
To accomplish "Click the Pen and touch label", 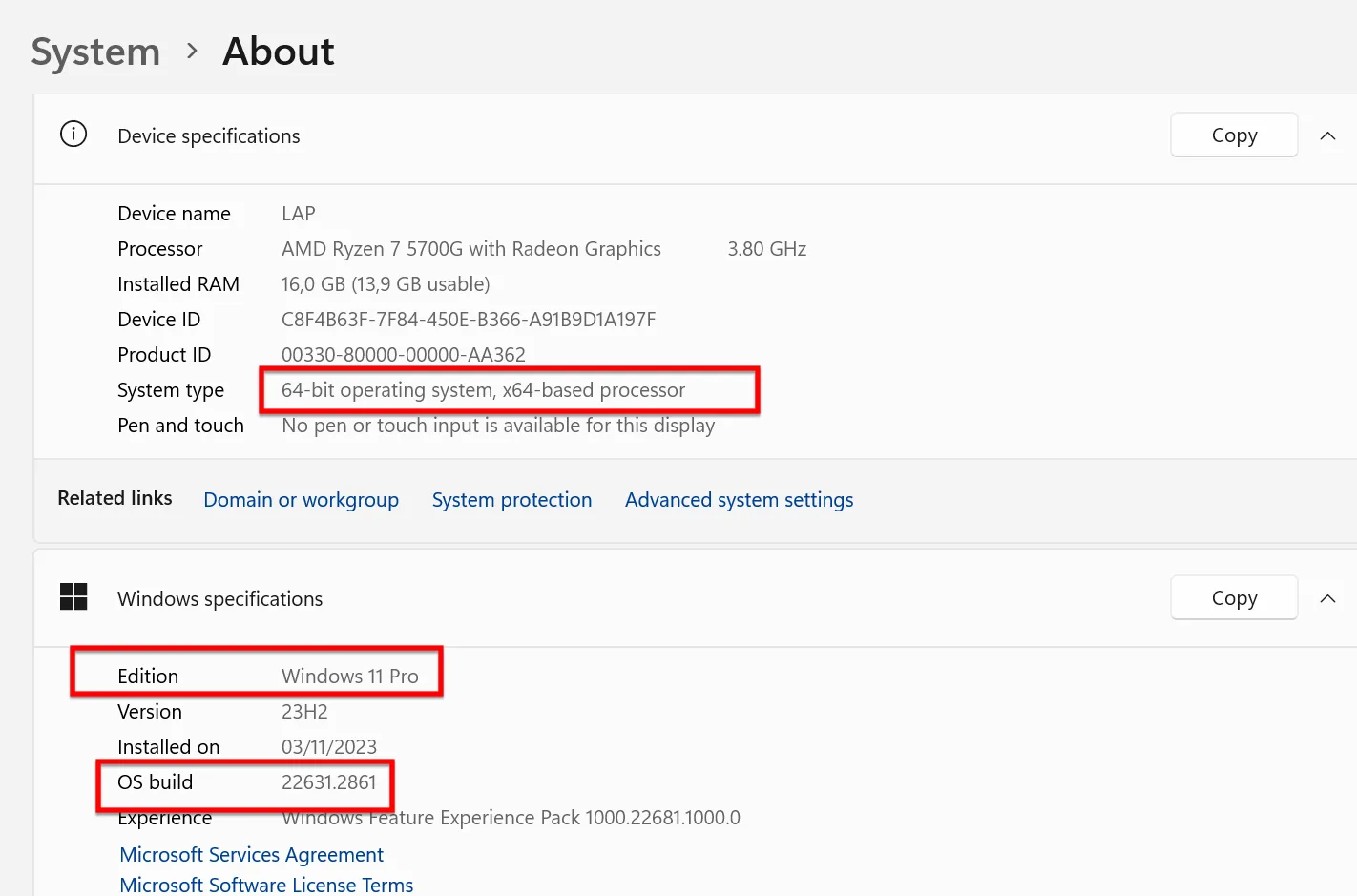I will [x=180, y=426].
